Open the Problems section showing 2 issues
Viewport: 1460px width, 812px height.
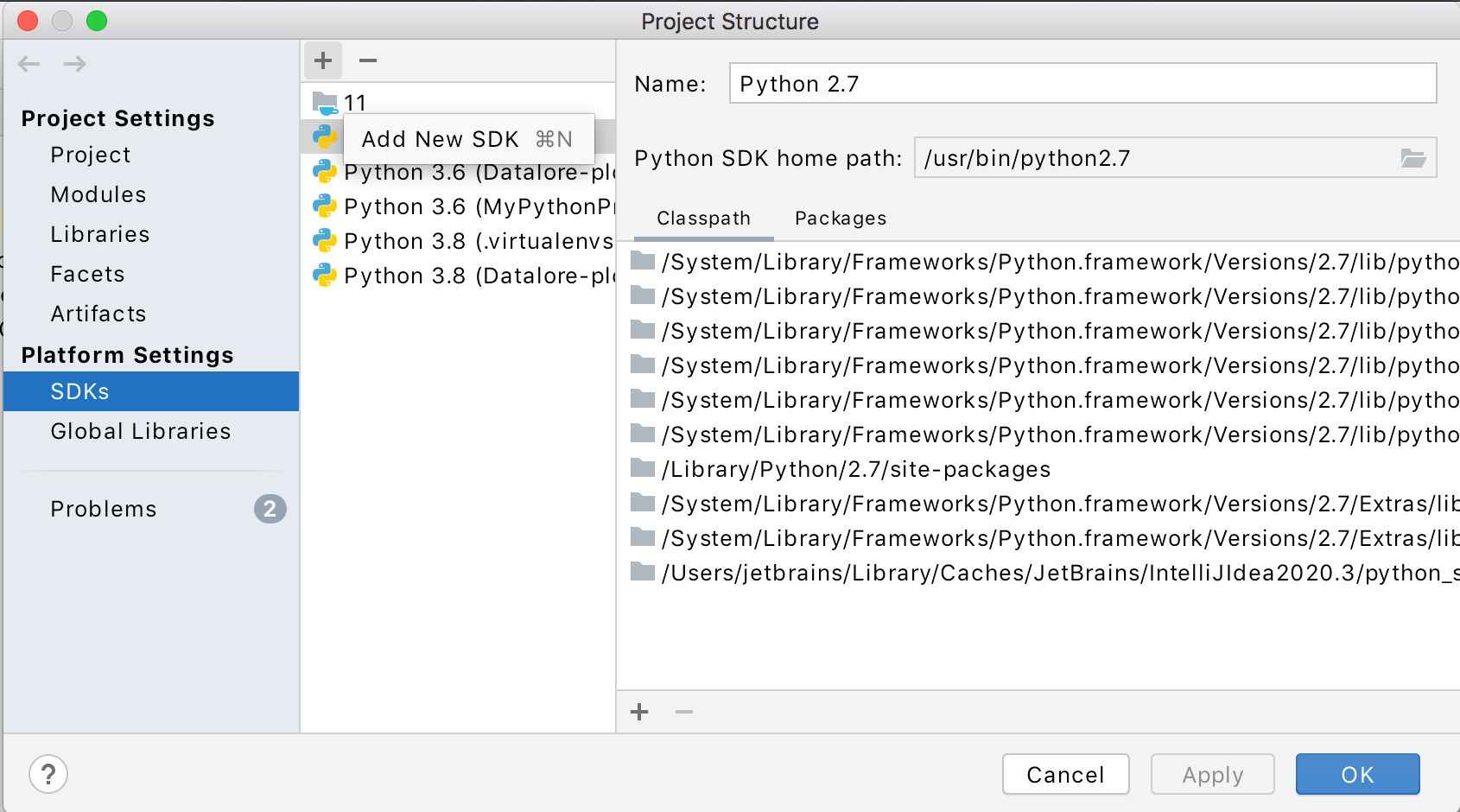[103, 509]
